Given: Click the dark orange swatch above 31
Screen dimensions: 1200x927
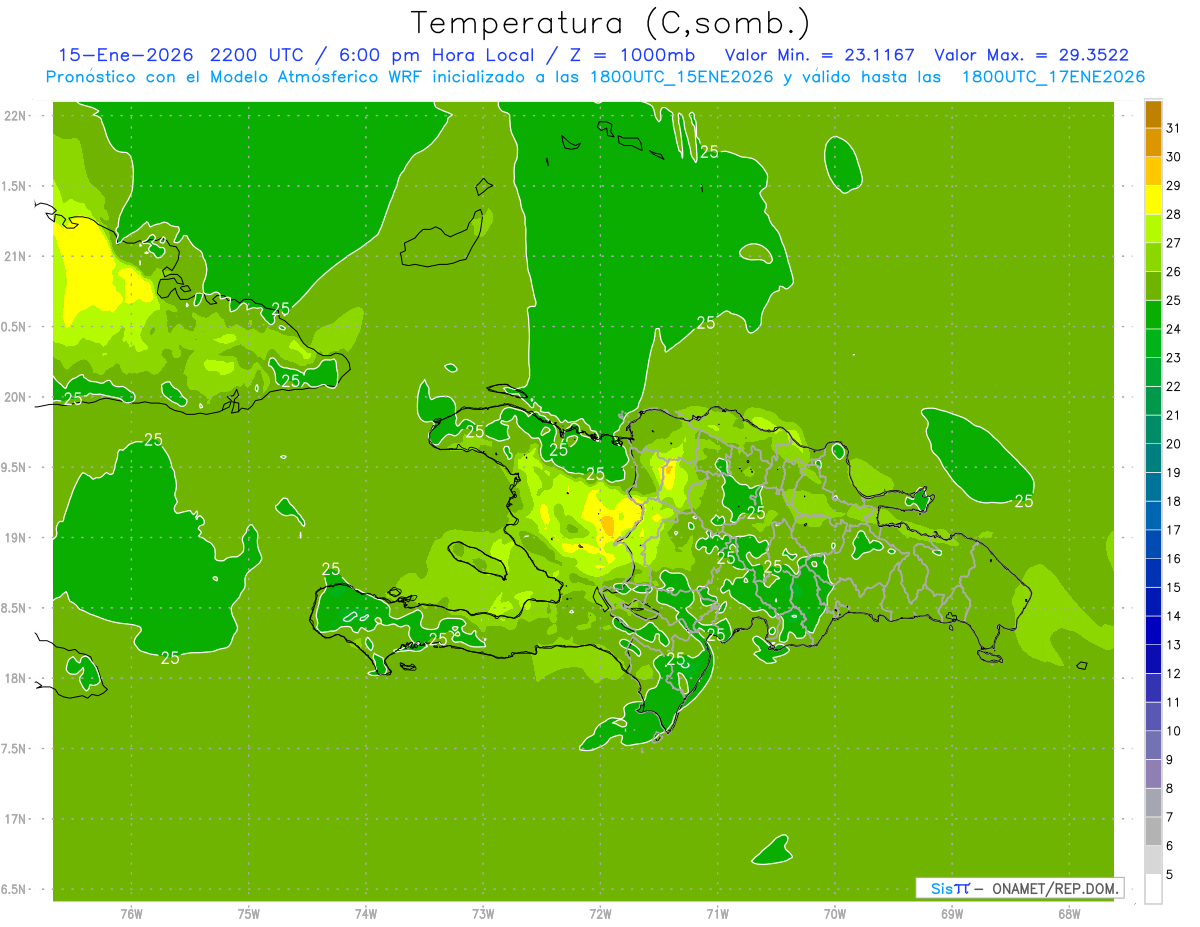Looking at the screenshot, I should (x=1153, y=115).
